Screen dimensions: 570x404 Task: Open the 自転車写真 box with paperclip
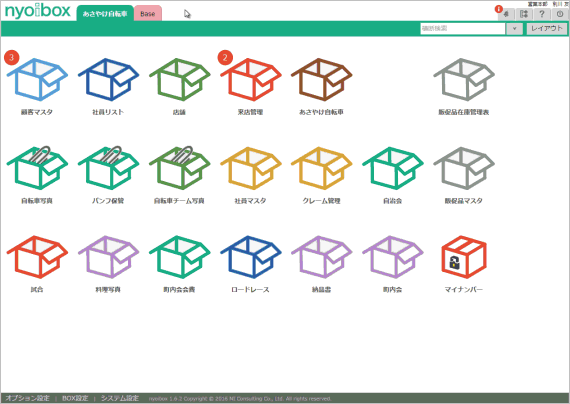tap(37, 168)
